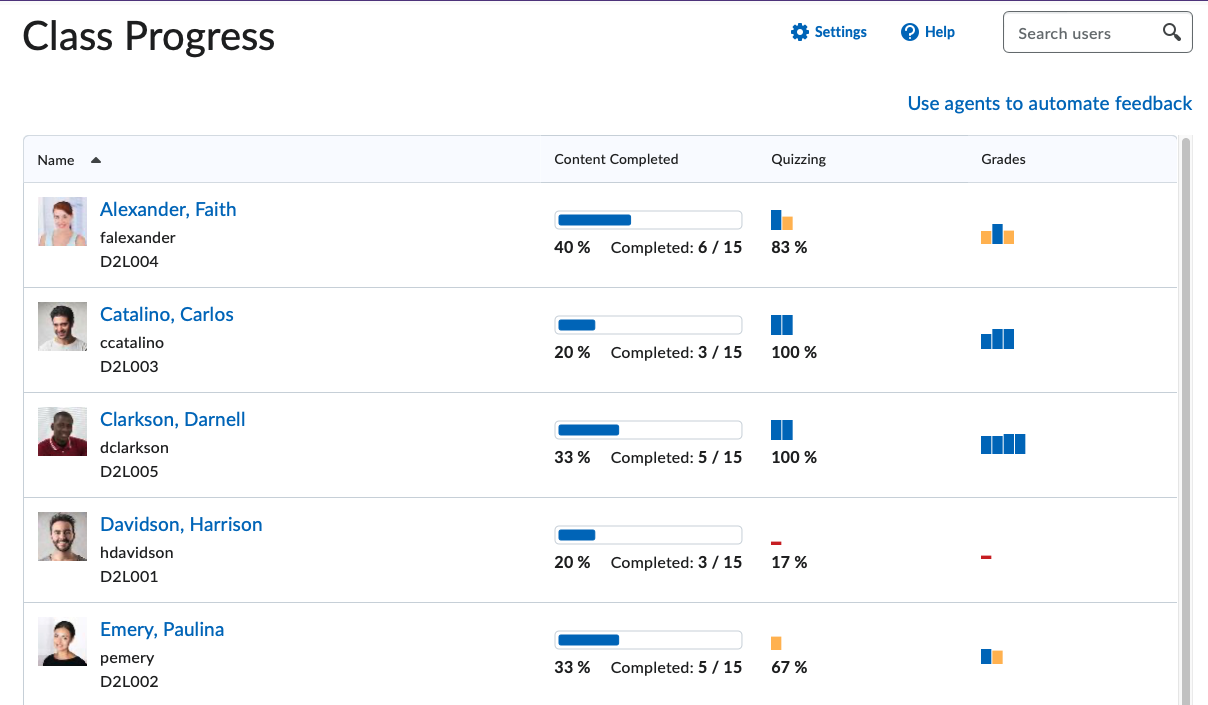Viewport: 1208px width, 705px height.
Task: Sort by Name using the arrow
Action: (x=96, y=160)
